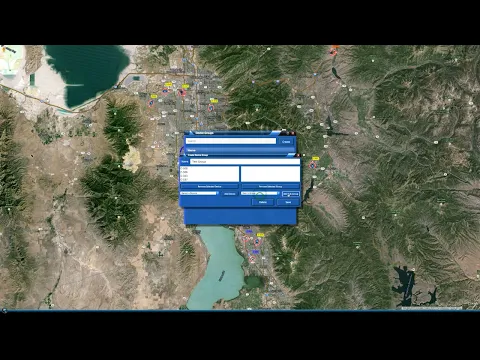This screenshot has height=360, width=480.
Task: Select the black-centered device marker in north cluster
Action: (x=182, y=92)
